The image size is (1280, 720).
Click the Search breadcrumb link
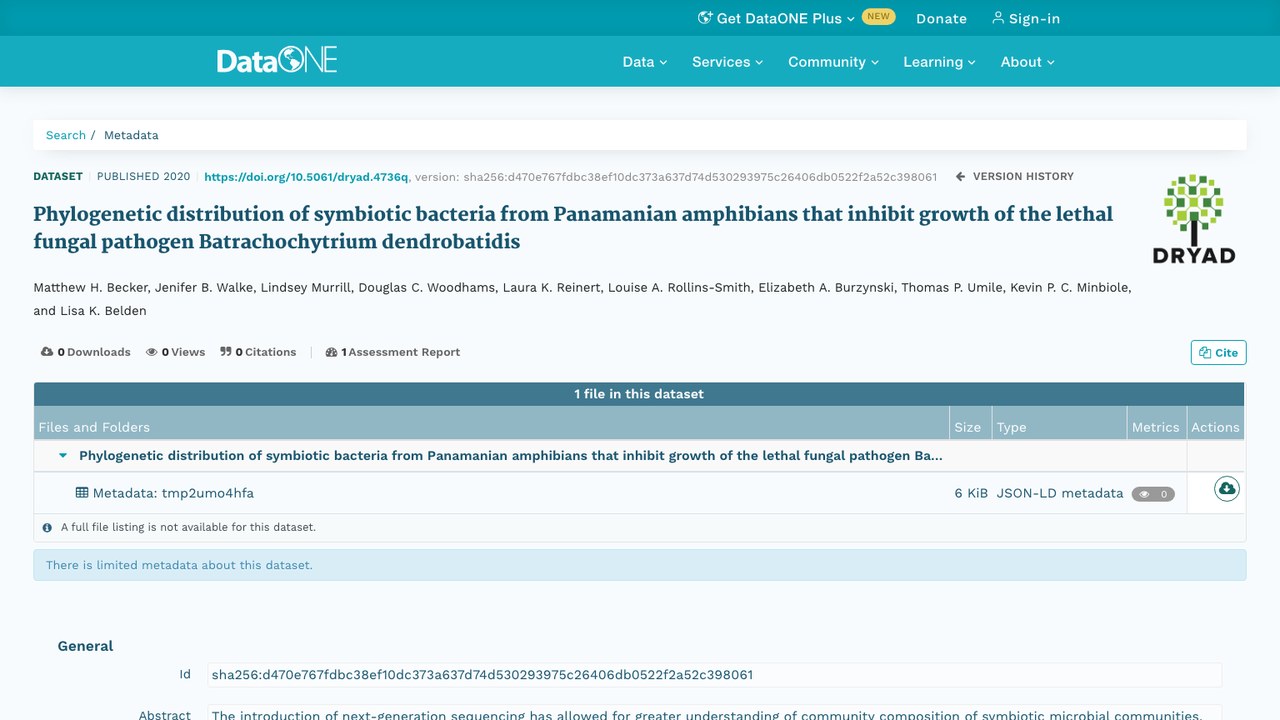pyautogui.click(x=66, y=135)
